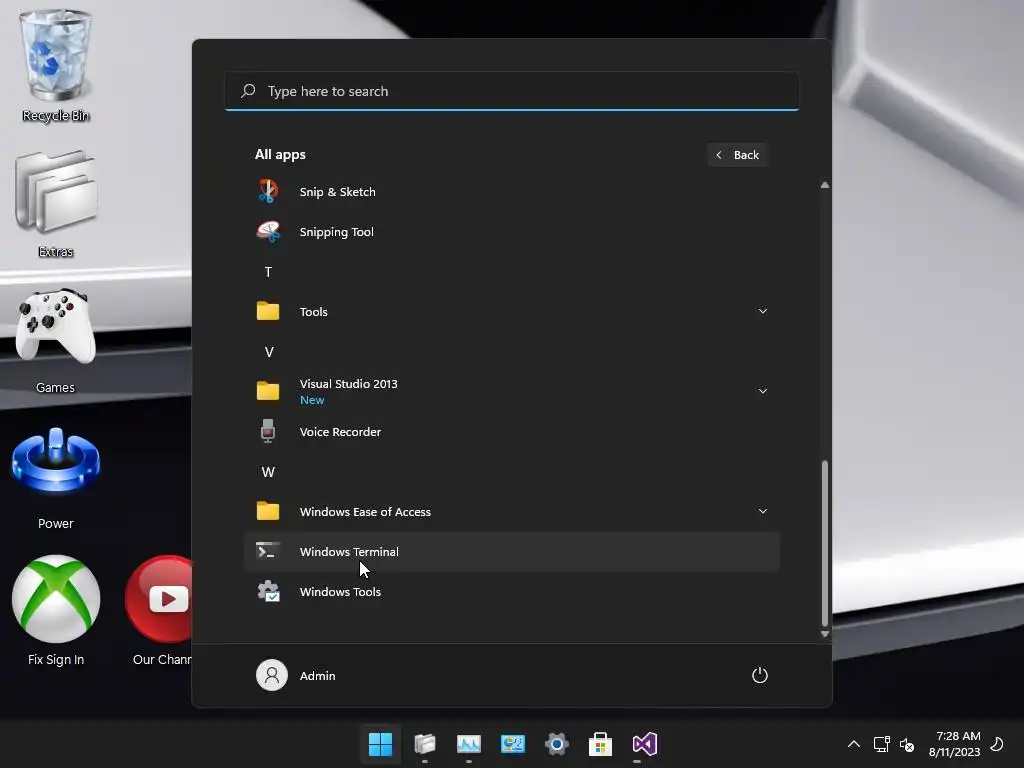
Task: Open the Extras desktop folder
Action: click(x=56, y=204)
